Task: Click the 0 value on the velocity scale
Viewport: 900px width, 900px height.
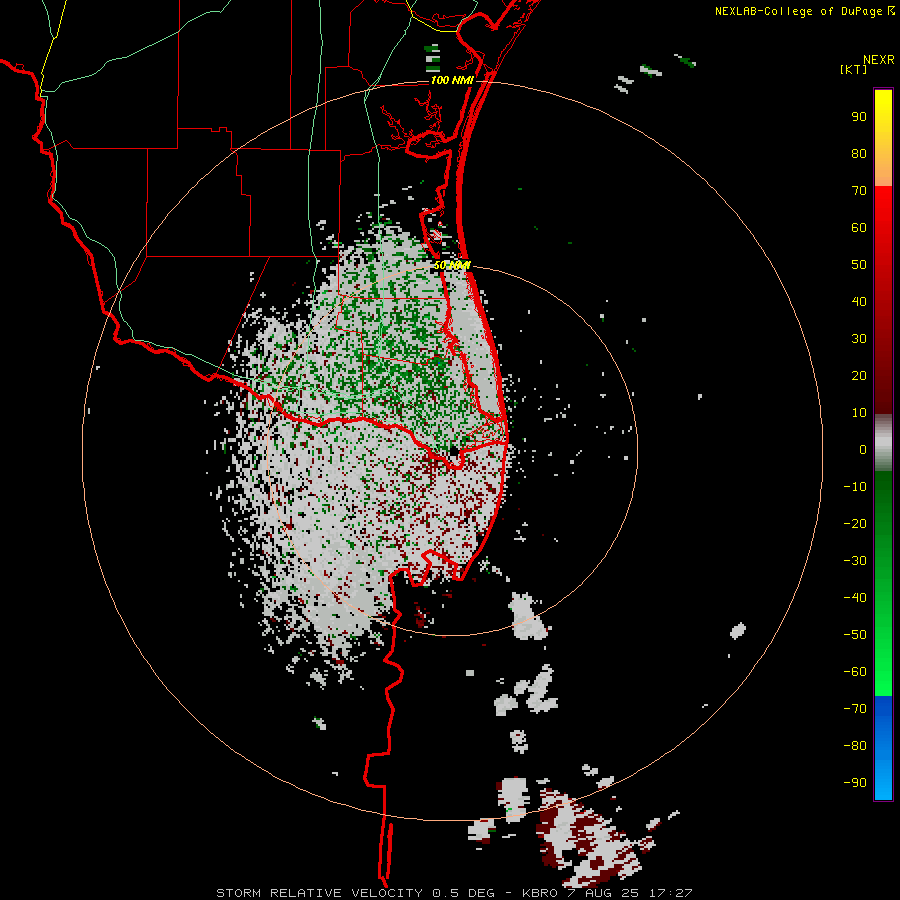Action: click(x=863, y=449)
